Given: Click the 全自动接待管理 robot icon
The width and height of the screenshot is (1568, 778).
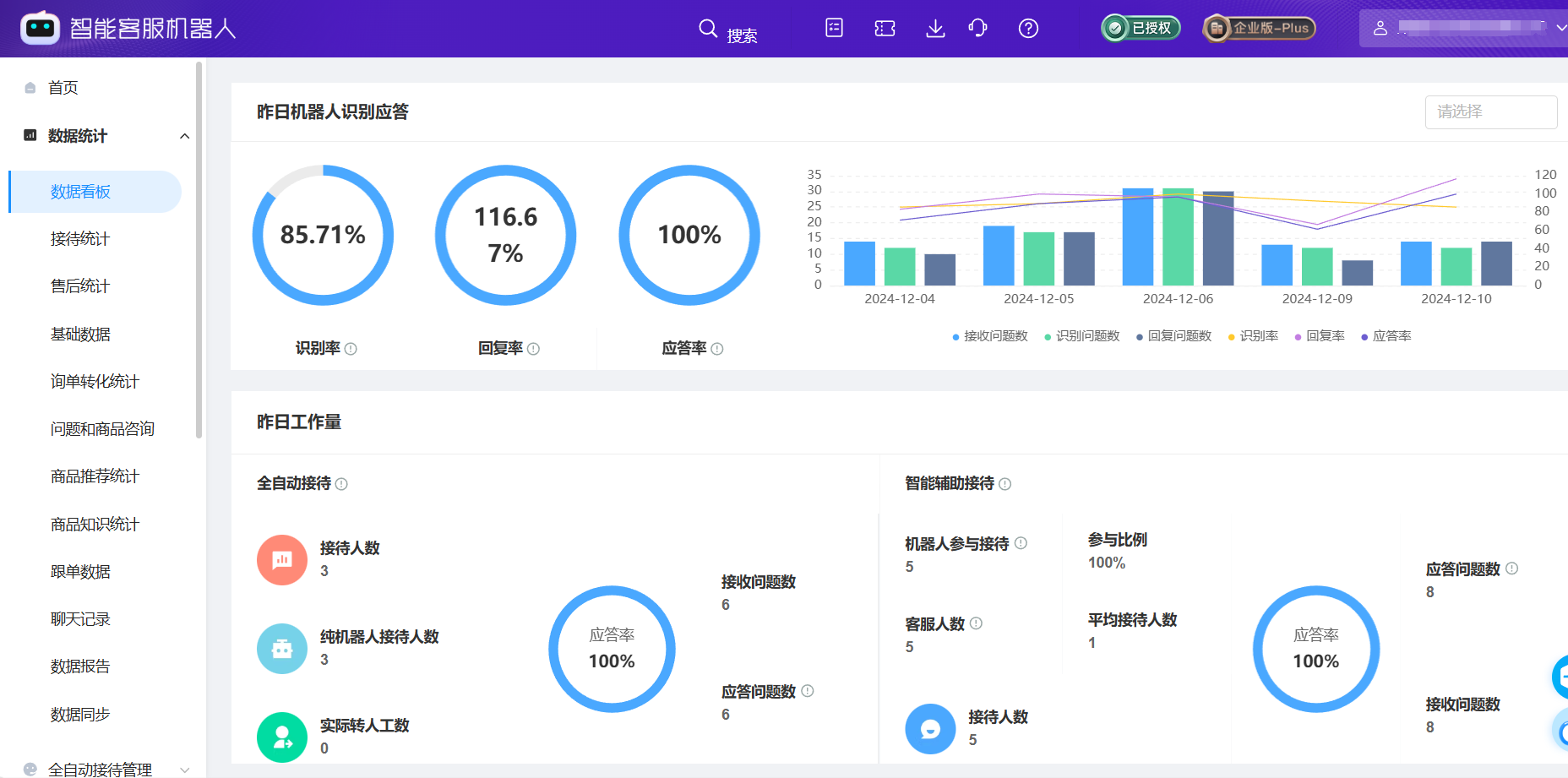Looking at the screenshot, I should [x=30, y=770].
